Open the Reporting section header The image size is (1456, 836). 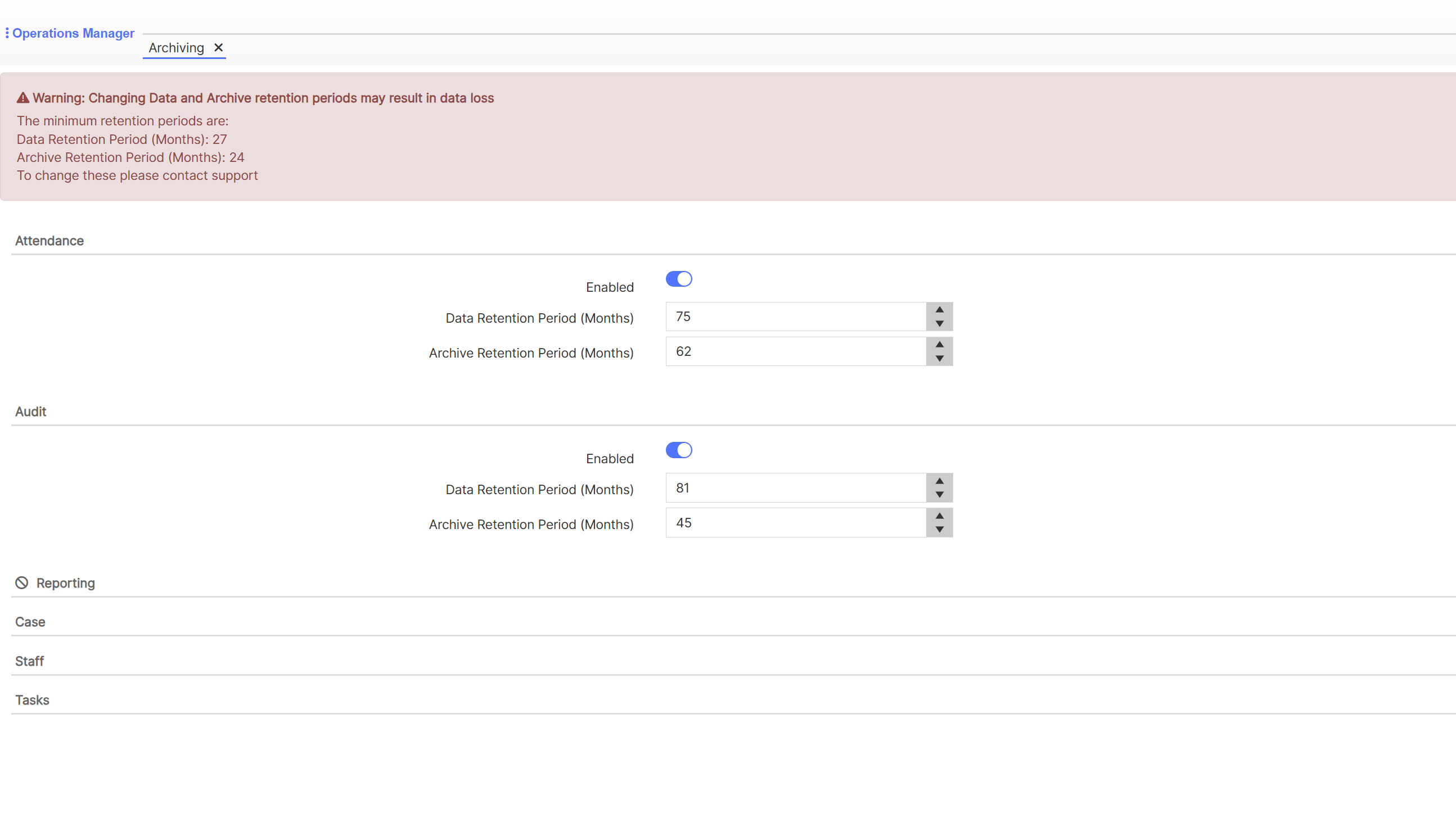tap(65, 583)
